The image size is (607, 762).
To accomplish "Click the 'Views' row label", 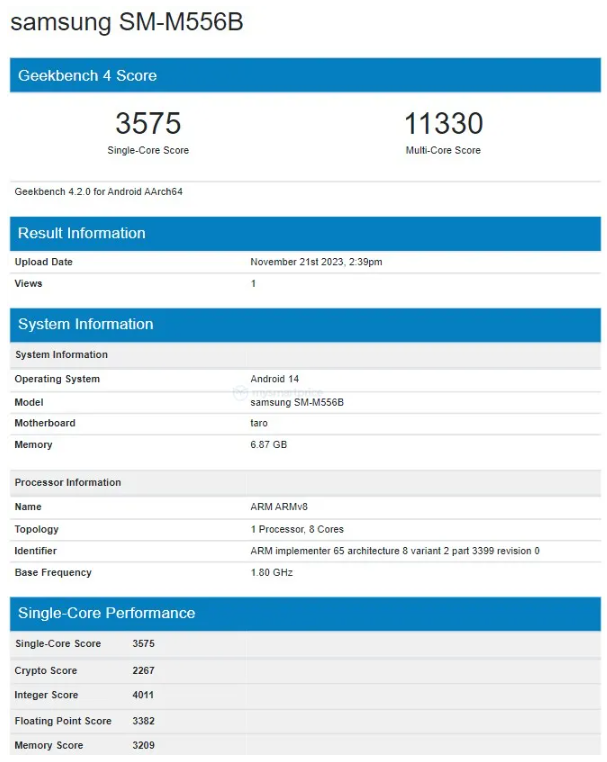I will click(x=28, y=283).
